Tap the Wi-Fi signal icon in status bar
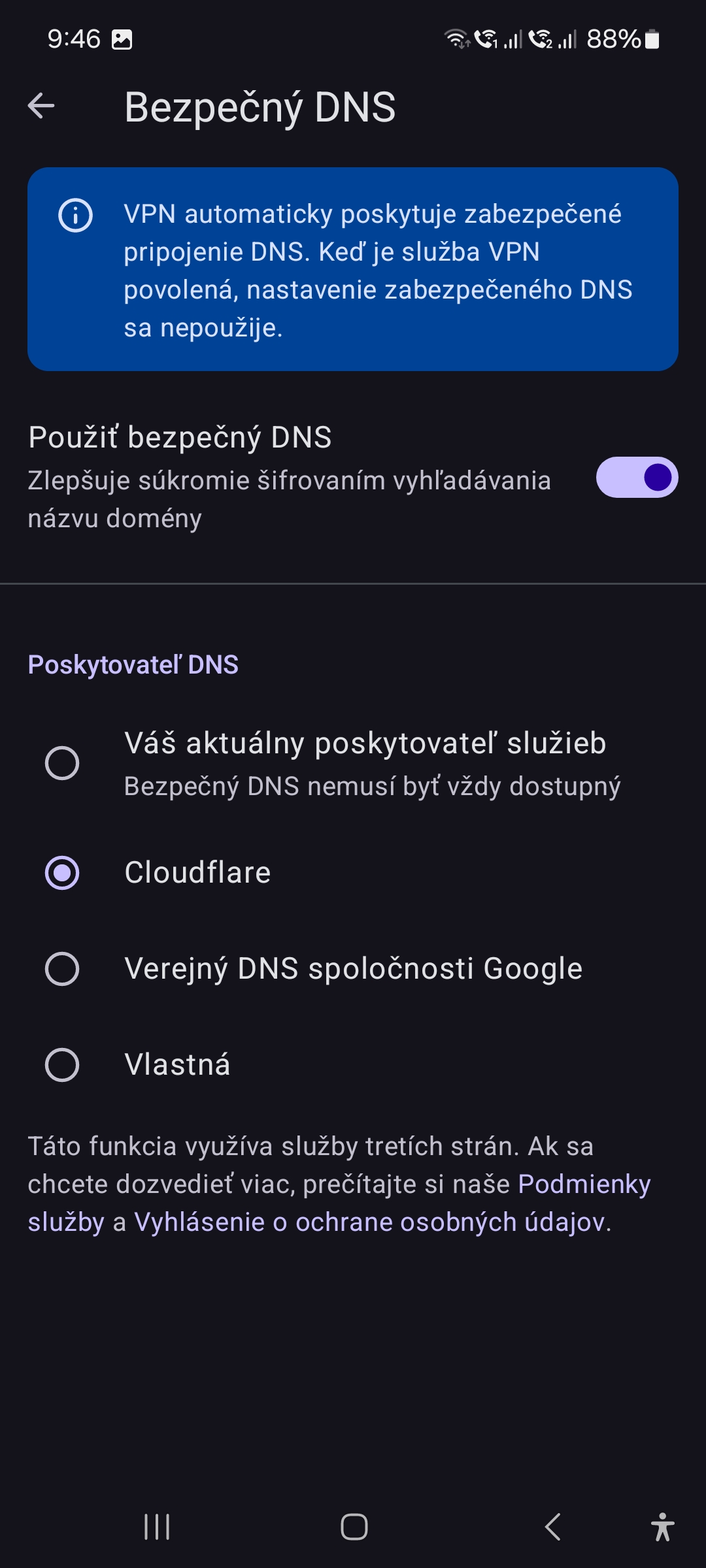Screen dimensions: 706x1568 pyautogui.click(x=456, y=39)
